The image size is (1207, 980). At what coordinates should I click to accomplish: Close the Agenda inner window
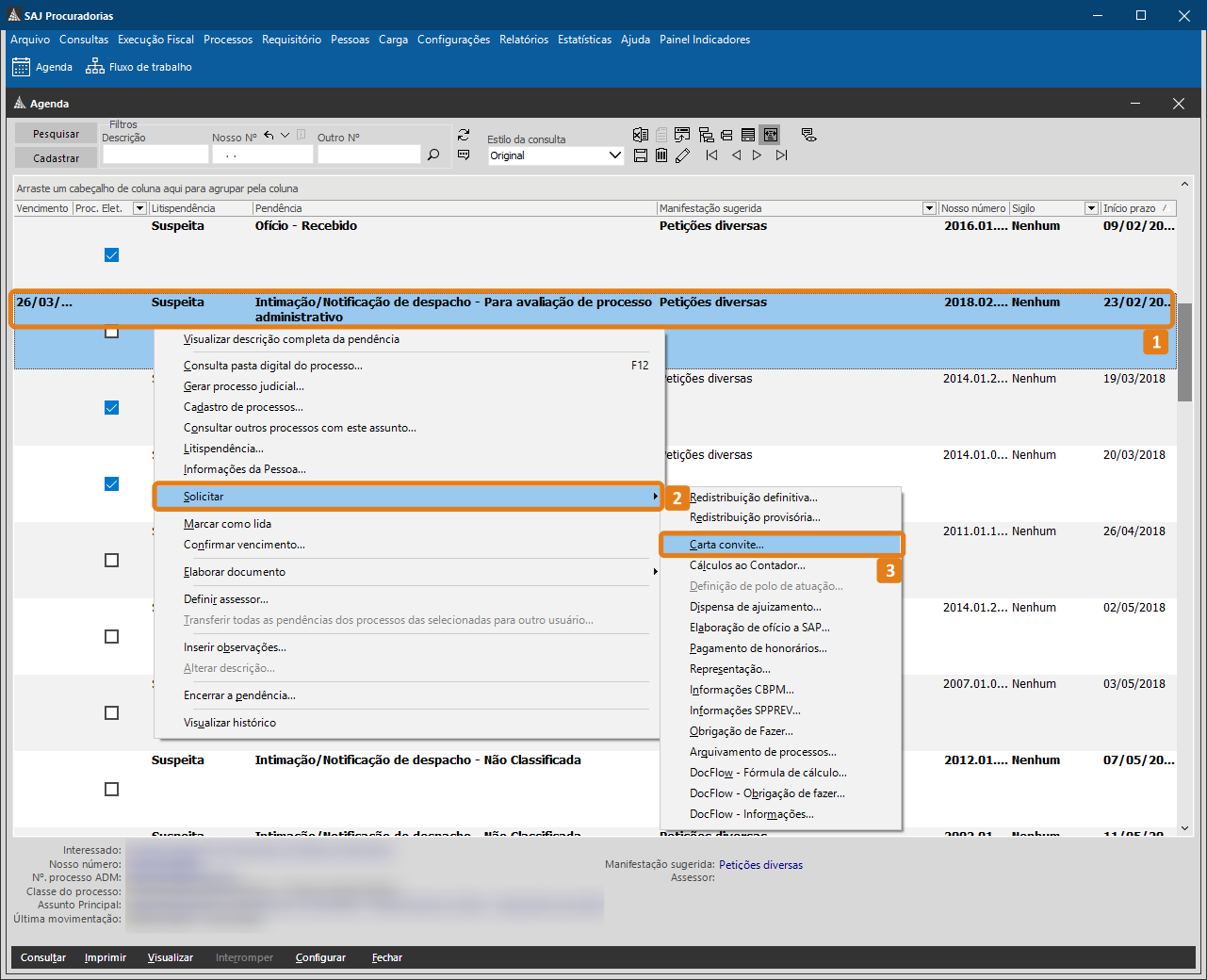pos(1178,104)
